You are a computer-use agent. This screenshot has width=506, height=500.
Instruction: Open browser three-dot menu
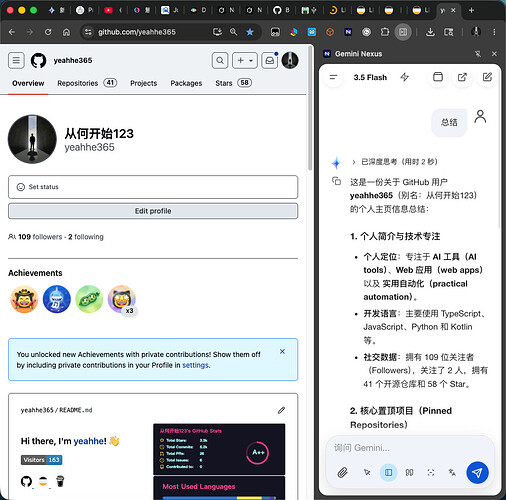[x=494, y=32]
